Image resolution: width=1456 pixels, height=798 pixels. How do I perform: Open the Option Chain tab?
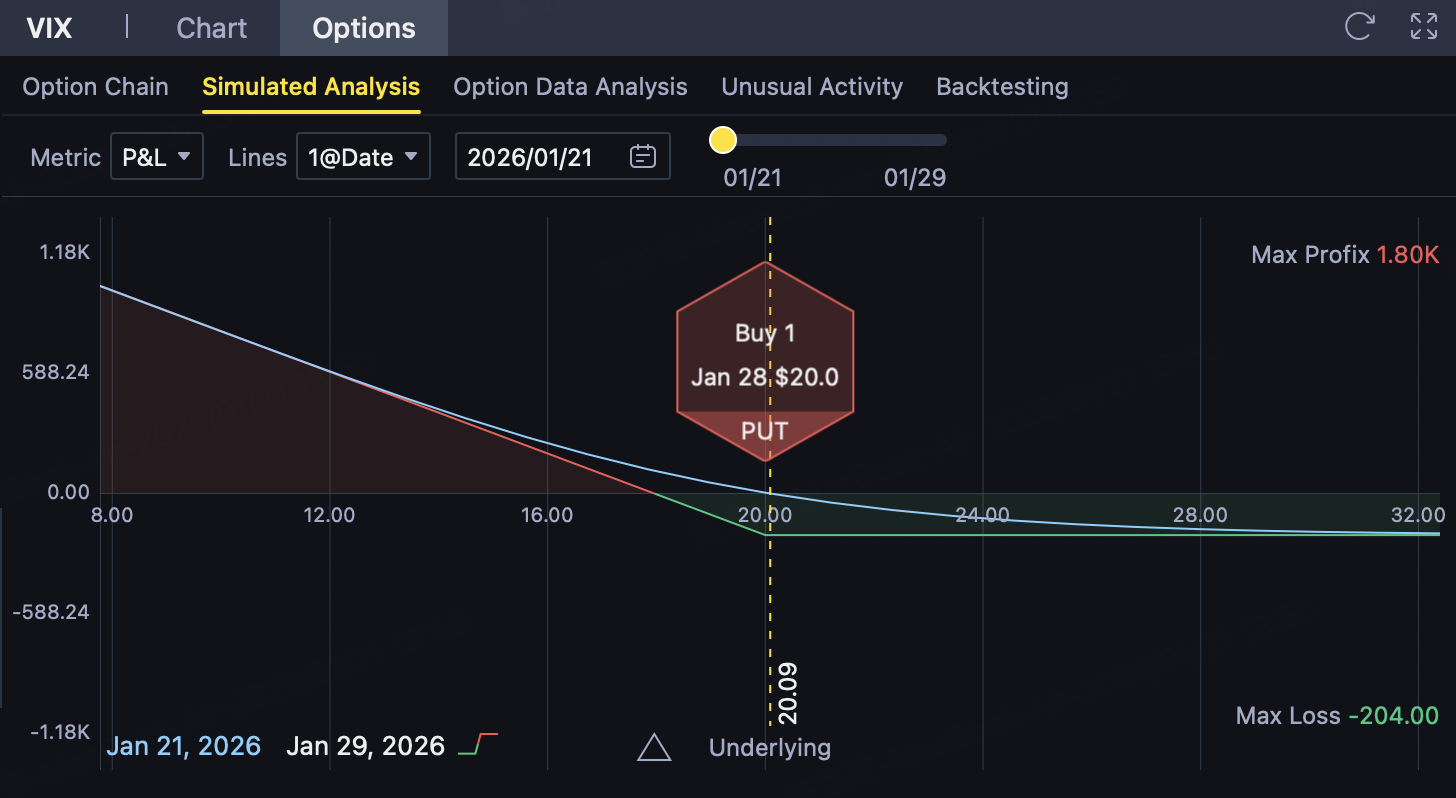pyautogui.click(x=95, y=87)
